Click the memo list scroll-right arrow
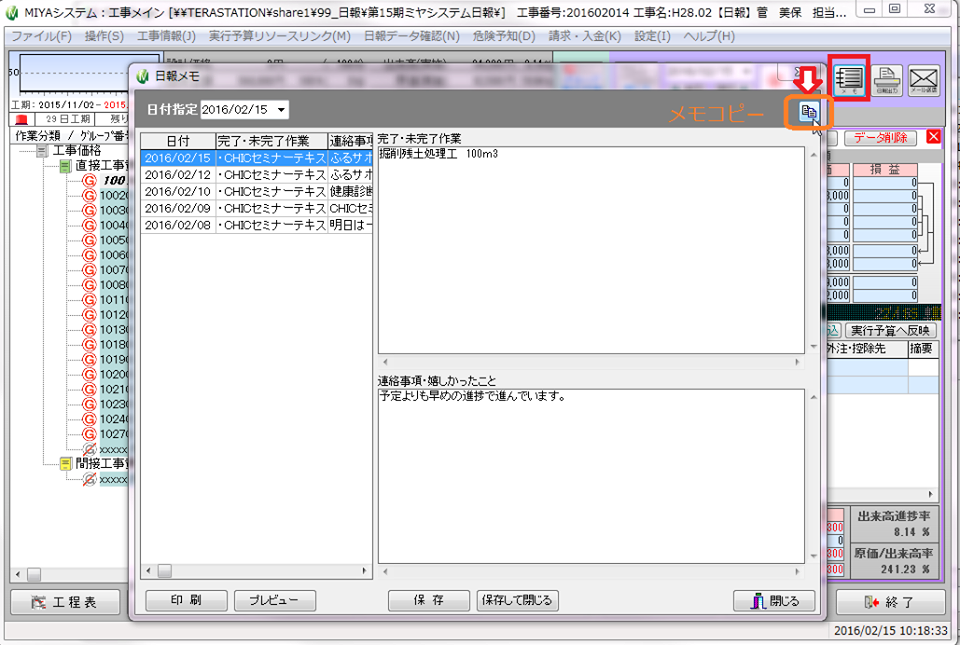 [x=365, y=571]
